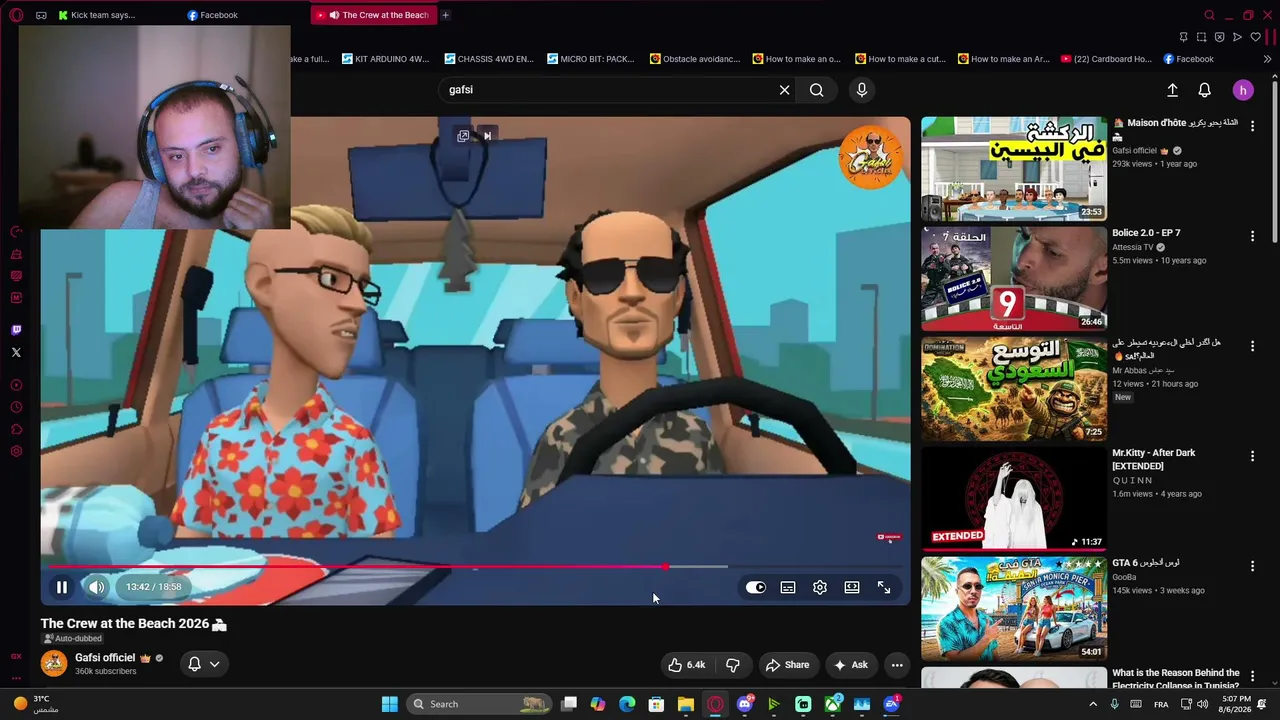
Task: Open Discord from the taskbar
Action: [x=744, y=704]
